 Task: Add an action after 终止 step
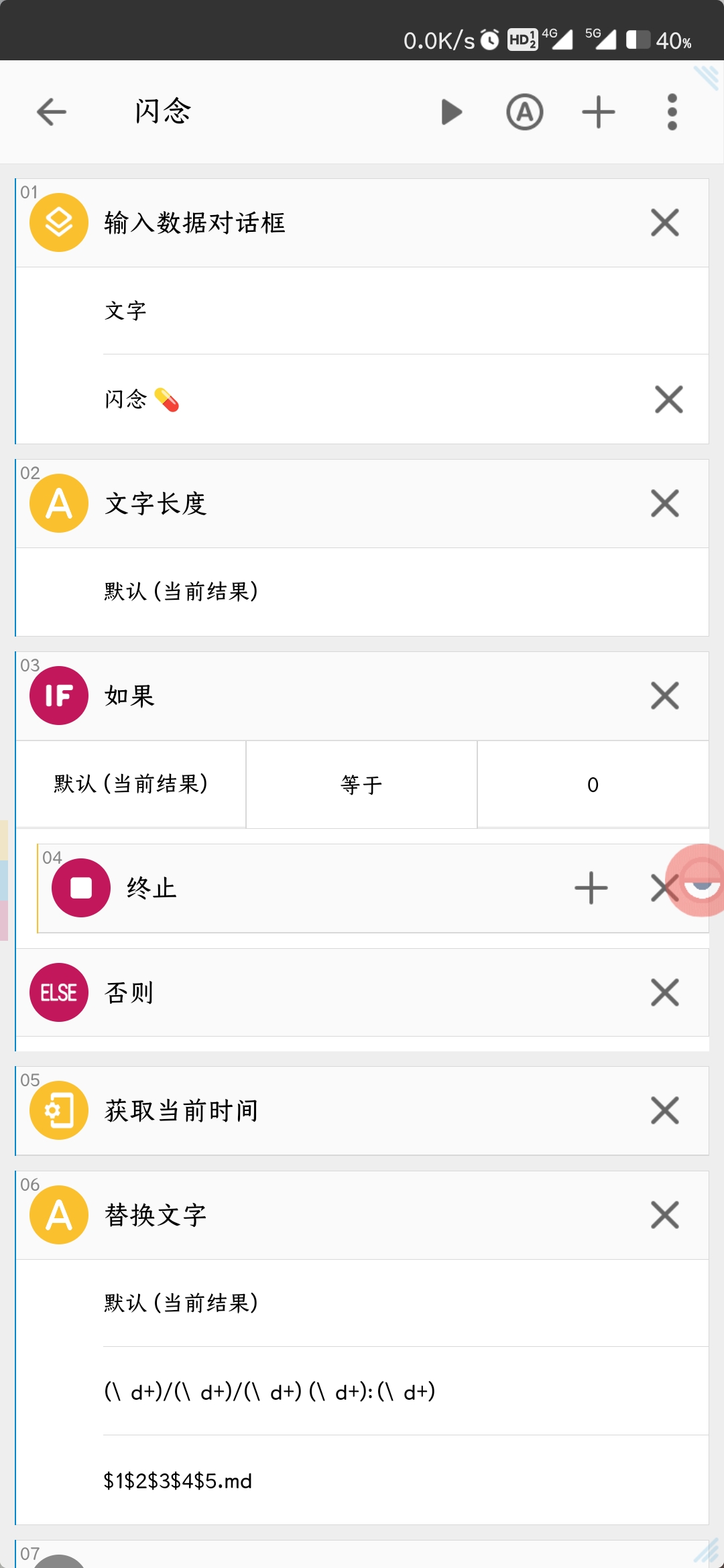591,888
